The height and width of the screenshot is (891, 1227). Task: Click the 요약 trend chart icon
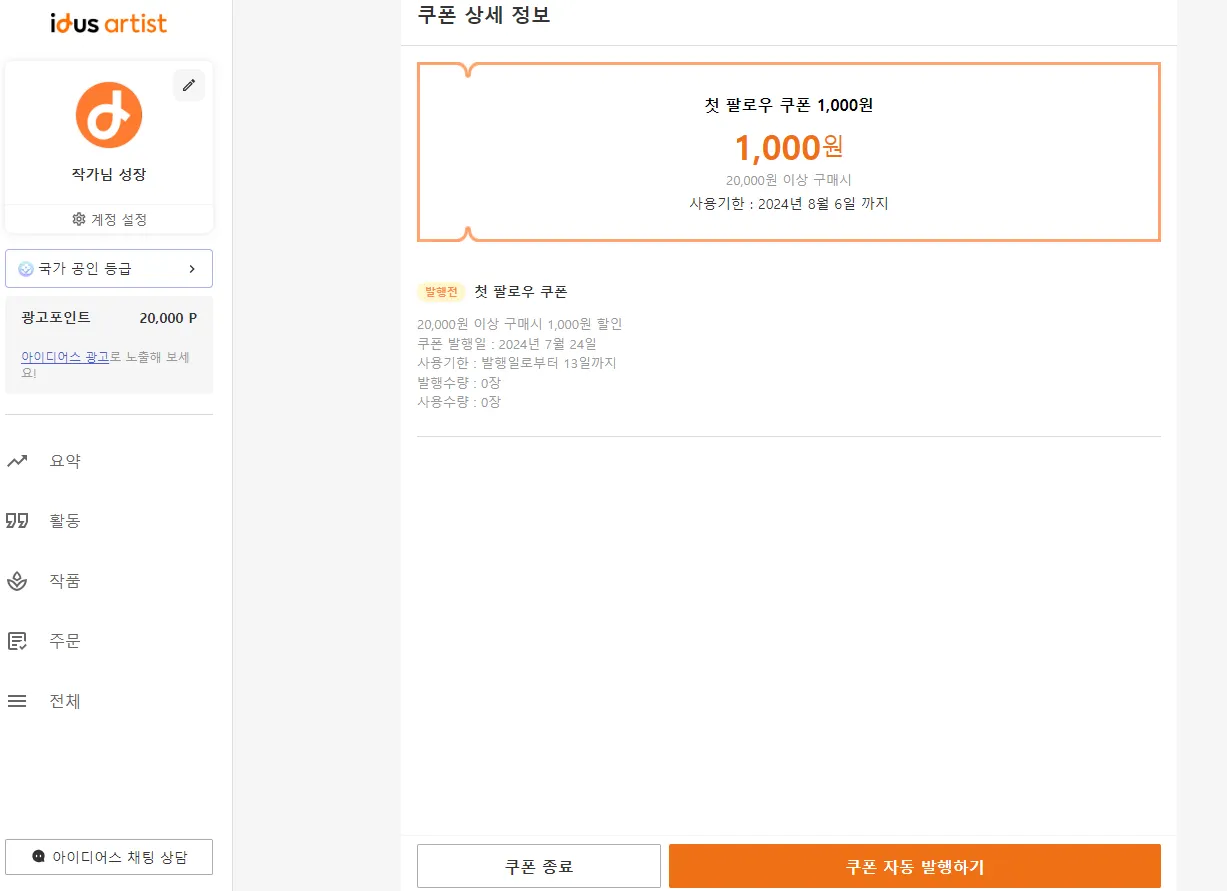17,461
